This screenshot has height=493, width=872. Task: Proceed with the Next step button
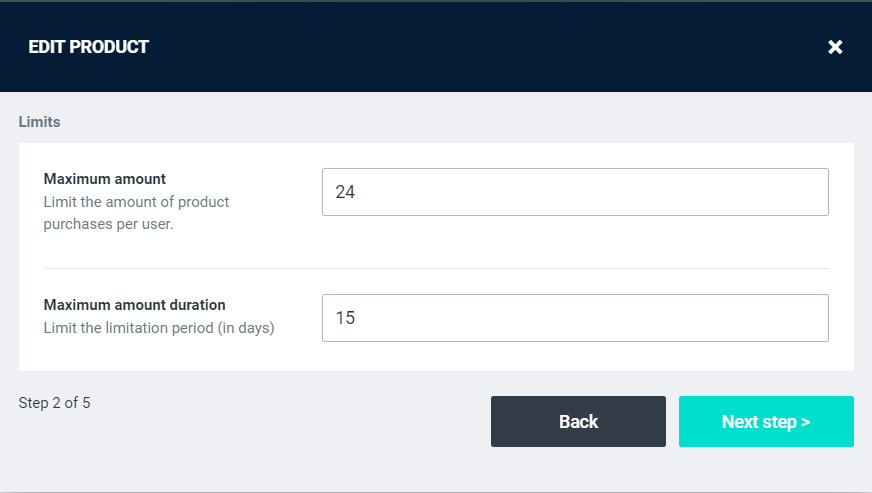click(x=766, y=421)
